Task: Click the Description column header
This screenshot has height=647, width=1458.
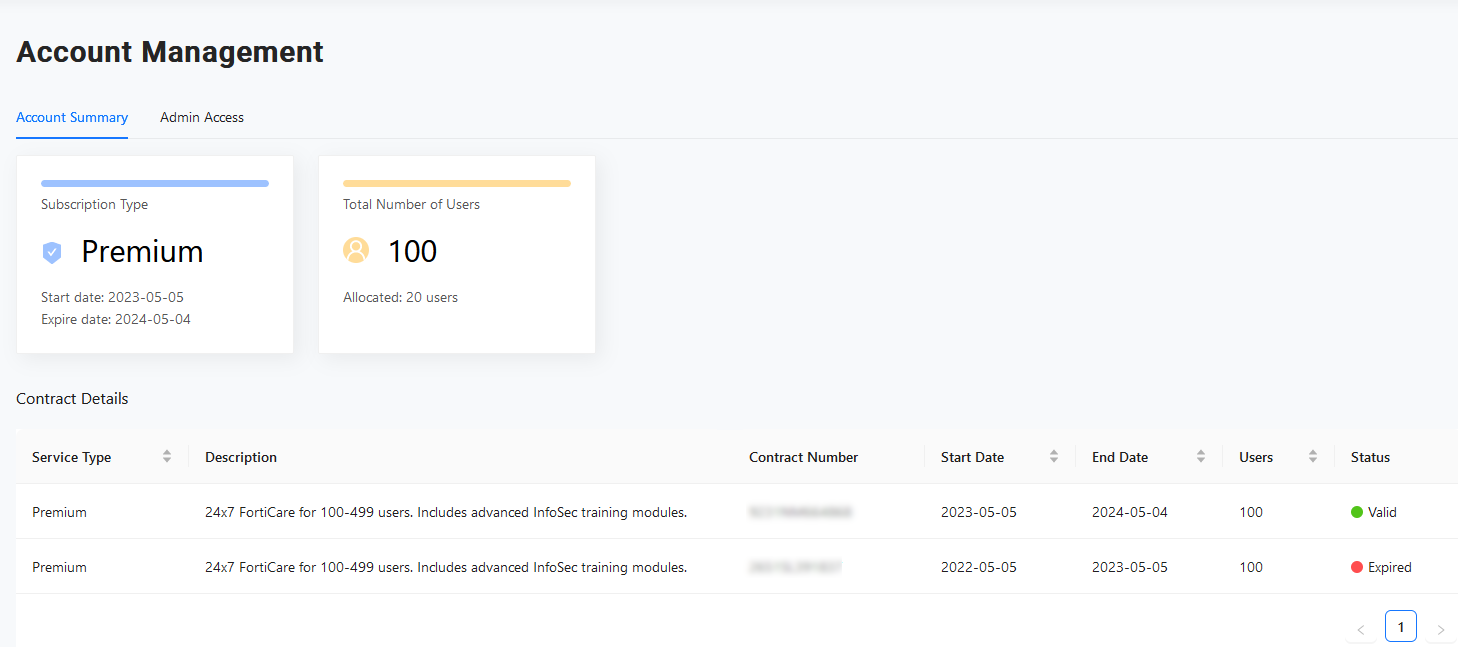Action: point(241,457)
